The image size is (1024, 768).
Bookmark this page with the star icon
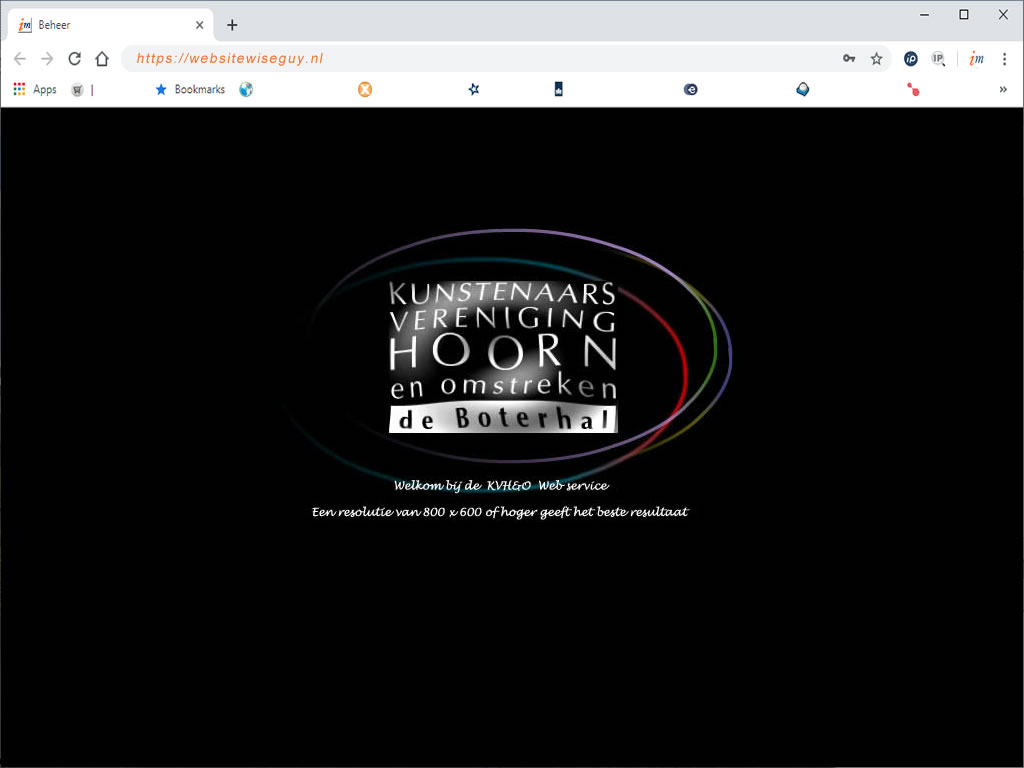coord(876,59)
